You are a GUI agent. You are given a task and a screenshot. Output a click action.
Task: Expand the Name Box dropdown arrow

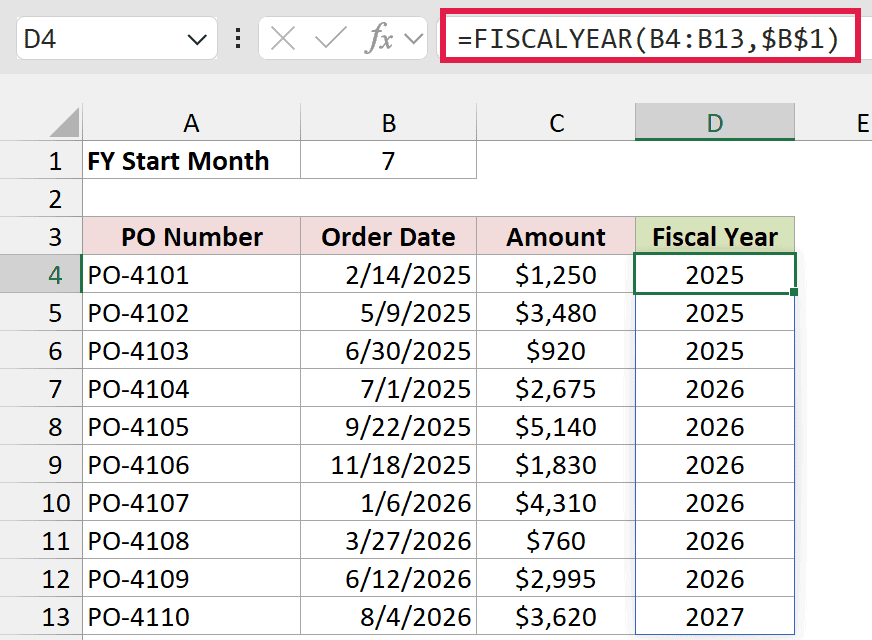click(x=197, y=39)
